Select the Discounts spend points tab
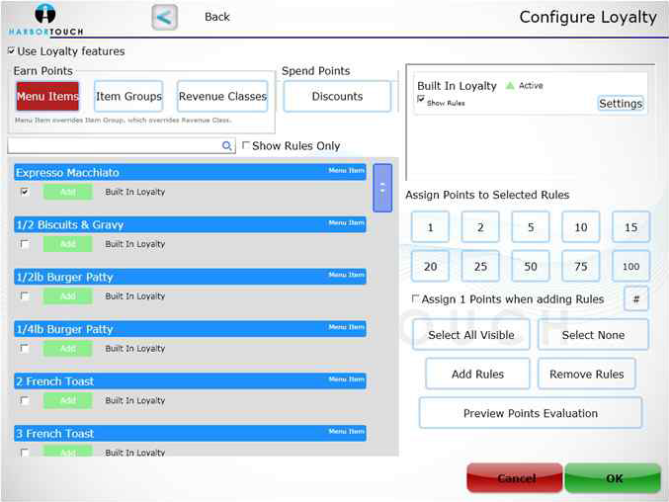669x502 pixels. click(337, 97)
